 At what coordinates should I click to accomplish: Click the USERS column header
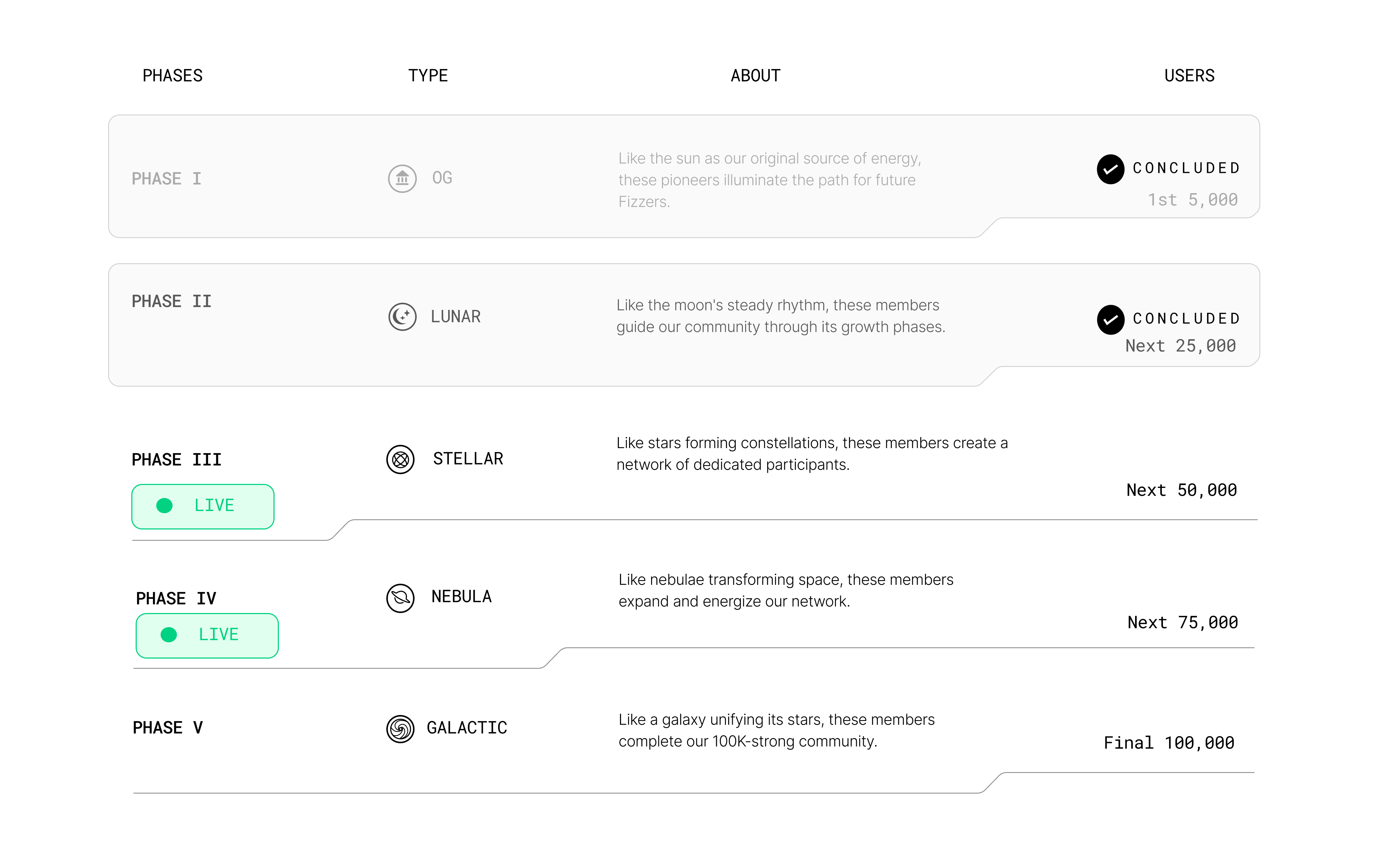pos(1189,76)
